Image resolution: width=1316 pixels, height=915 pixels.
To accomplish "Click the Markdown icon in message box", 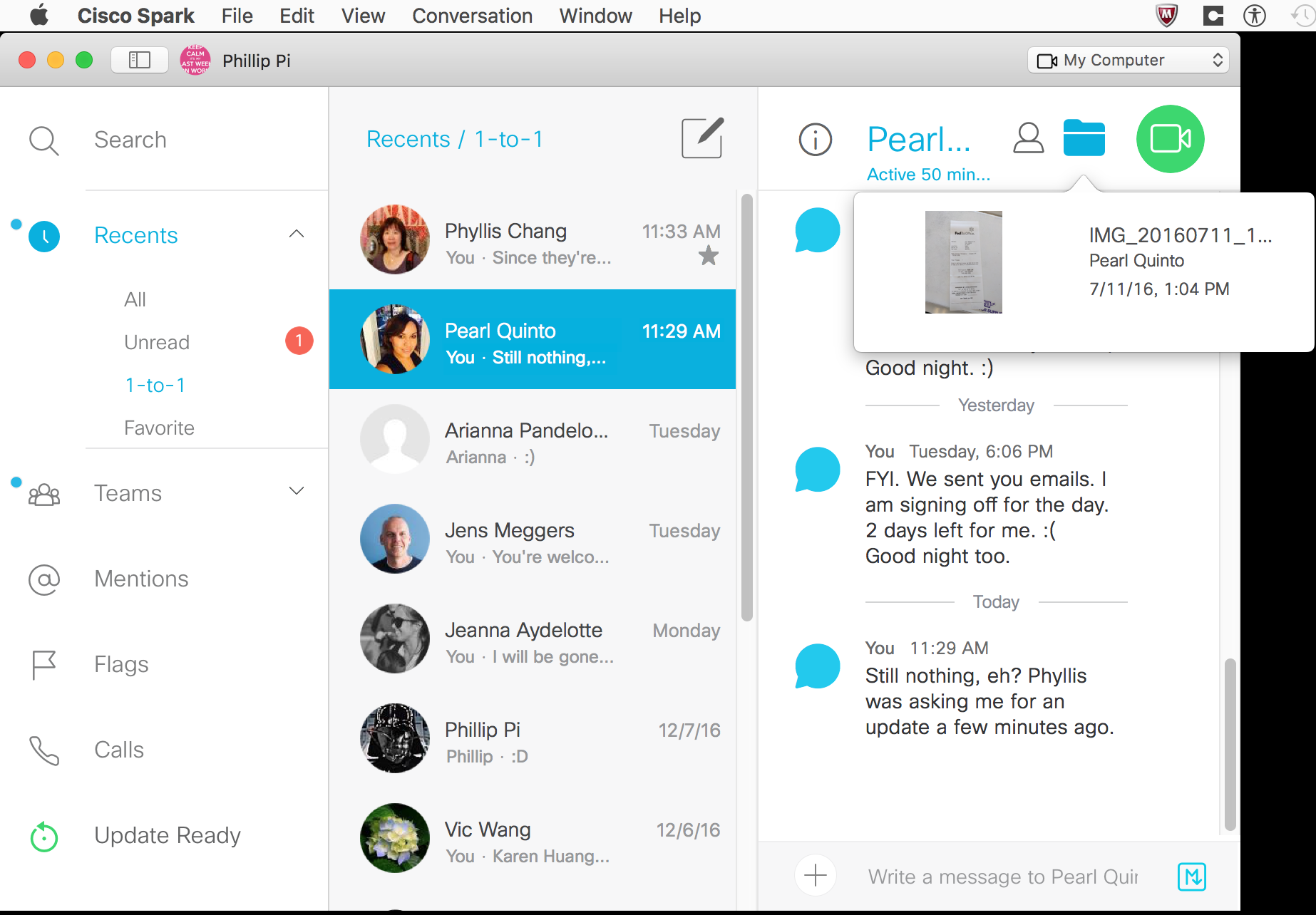I will coord(1191,876).
